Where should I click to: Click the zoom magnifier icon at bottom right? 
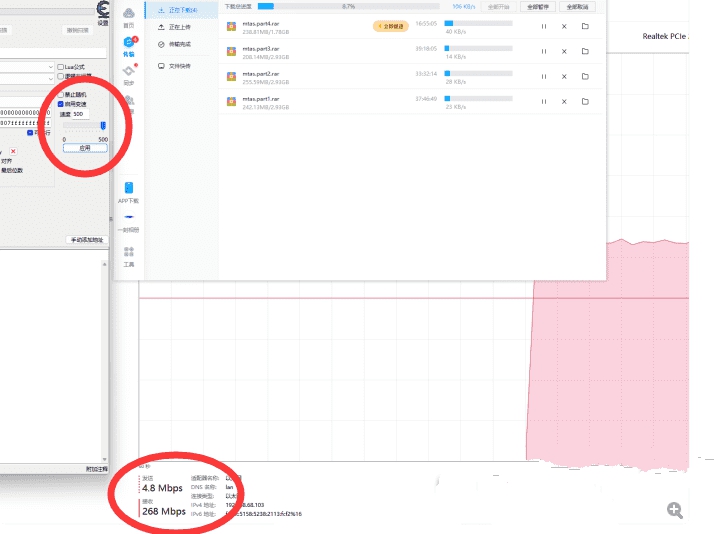click(x=675, y=510)
